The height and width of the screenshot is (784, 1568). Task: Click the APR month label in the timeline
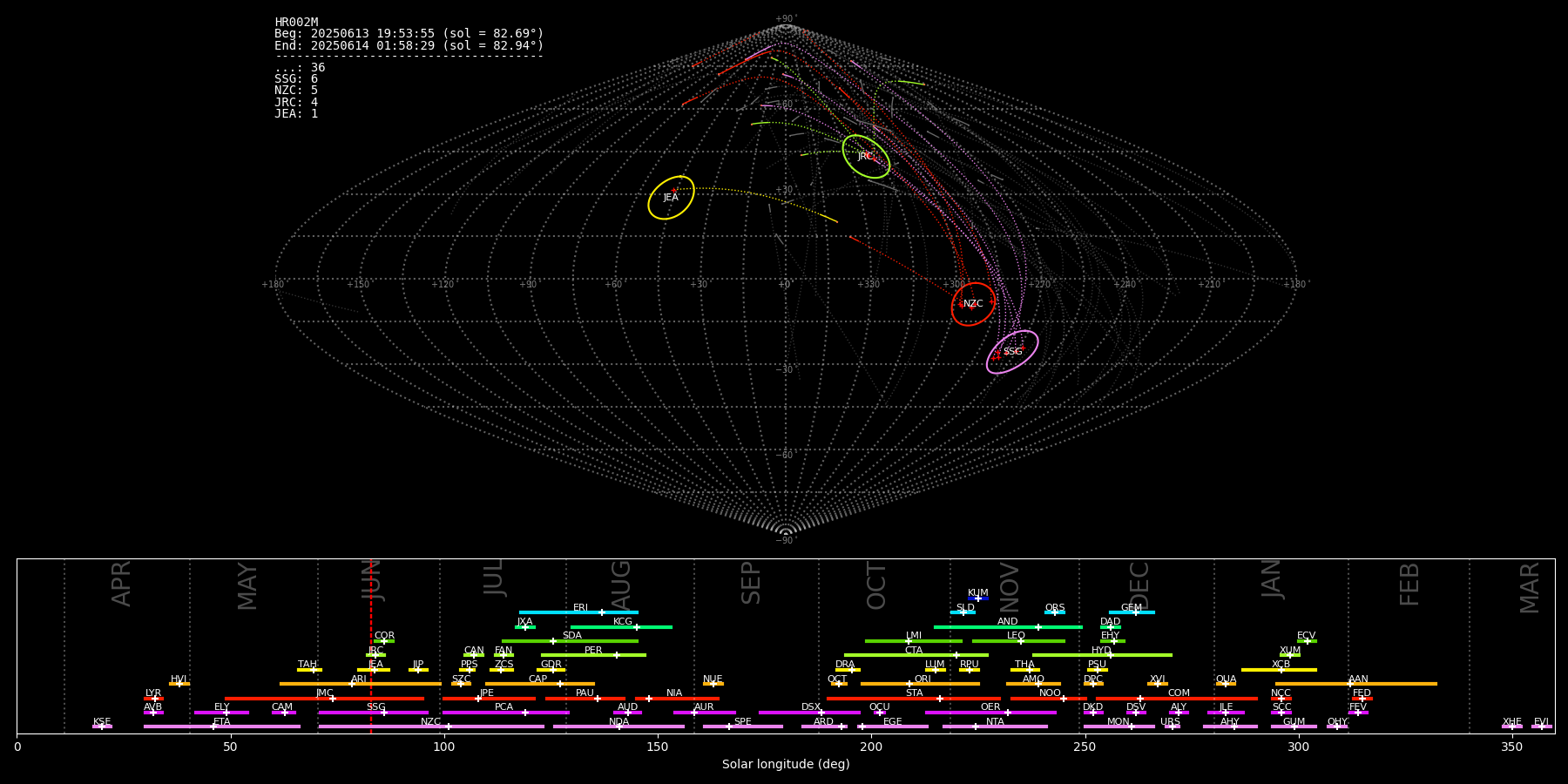tap(121, 584)
